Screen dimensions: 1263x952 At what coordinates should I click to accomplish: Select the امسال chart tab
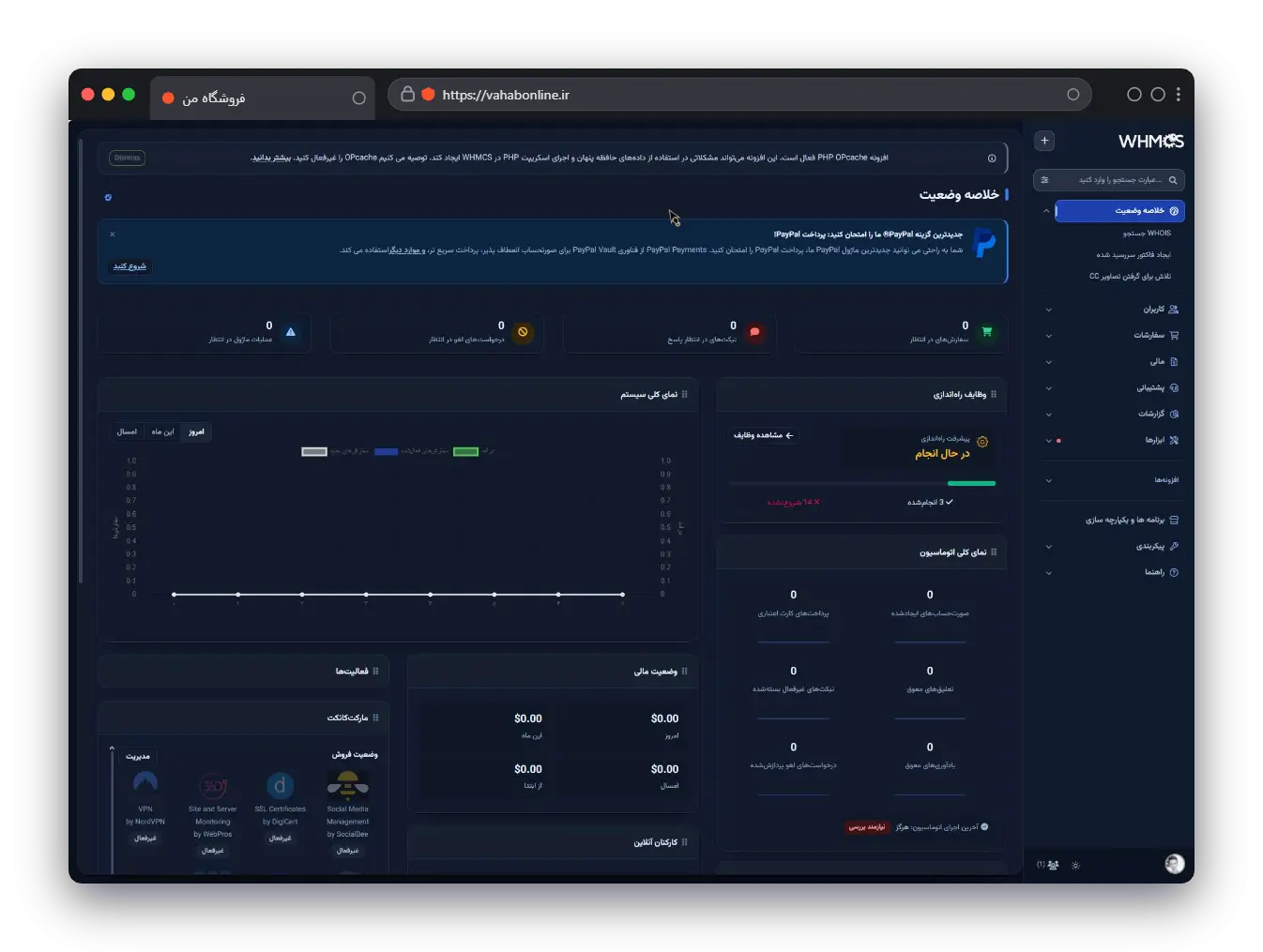127,432
